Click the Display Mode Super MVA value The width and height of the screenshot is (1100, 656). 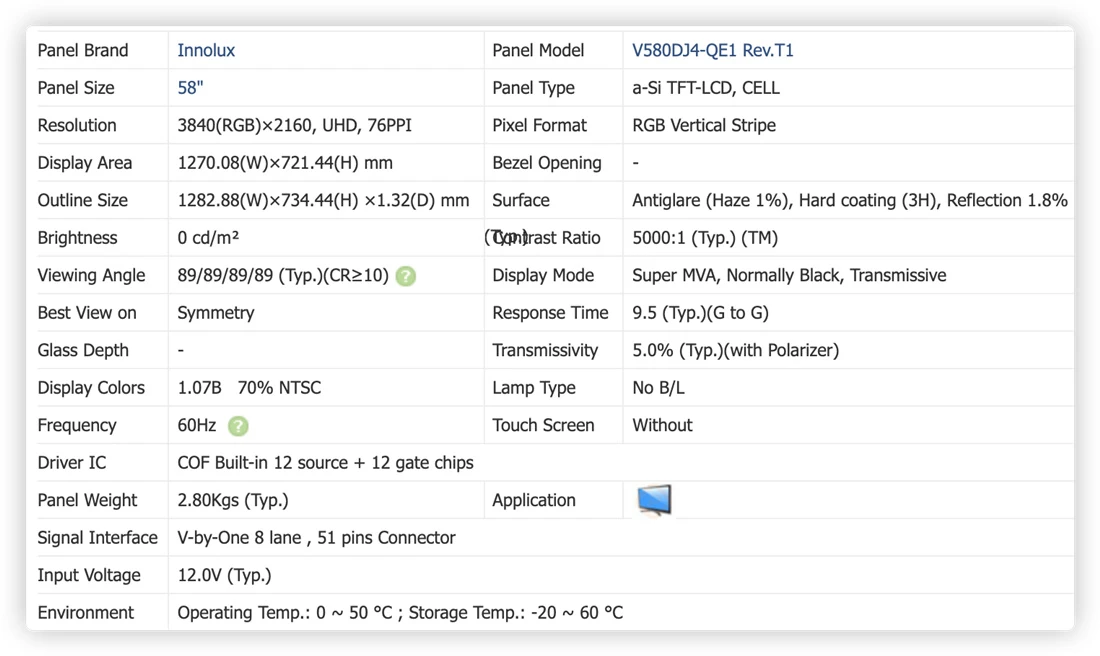click(789, 275)
